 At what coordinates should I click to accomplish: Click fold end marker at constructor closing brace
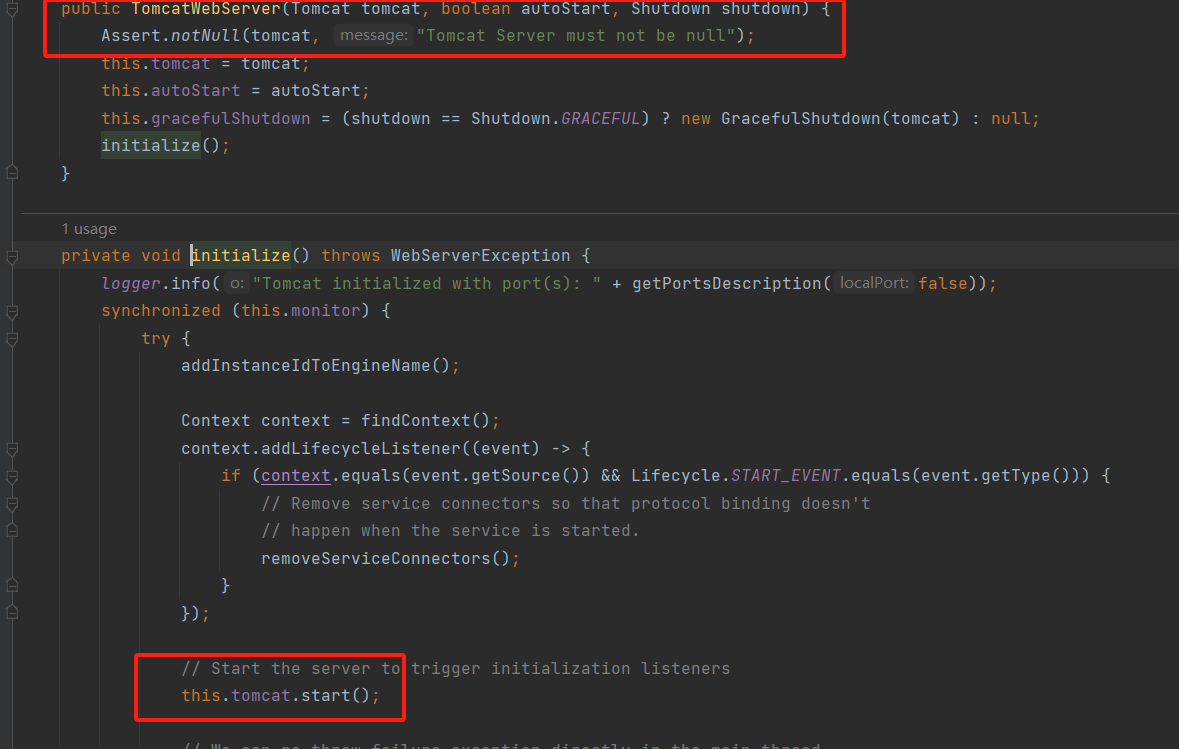(x=12, y=172)
